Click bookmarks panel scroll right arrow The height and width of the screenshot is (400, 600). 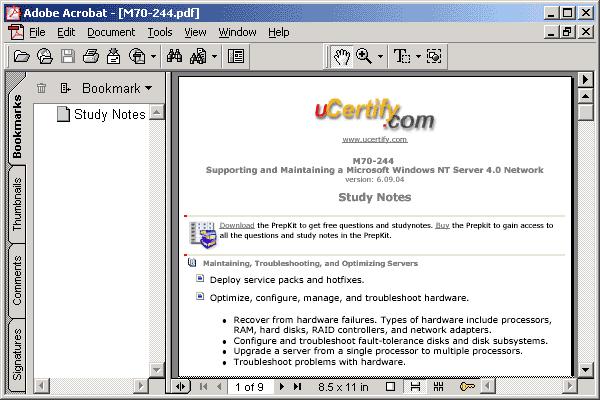click(x=141, y=385)
